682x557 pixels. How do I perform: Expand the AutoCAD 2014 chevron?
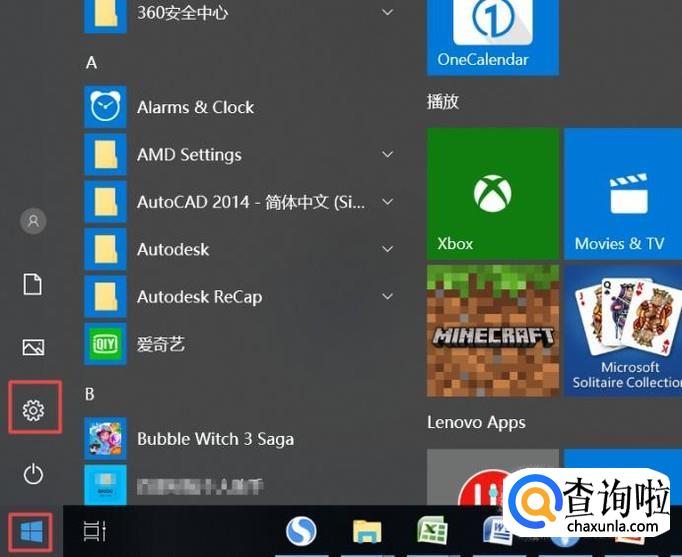tap(387, 202)
